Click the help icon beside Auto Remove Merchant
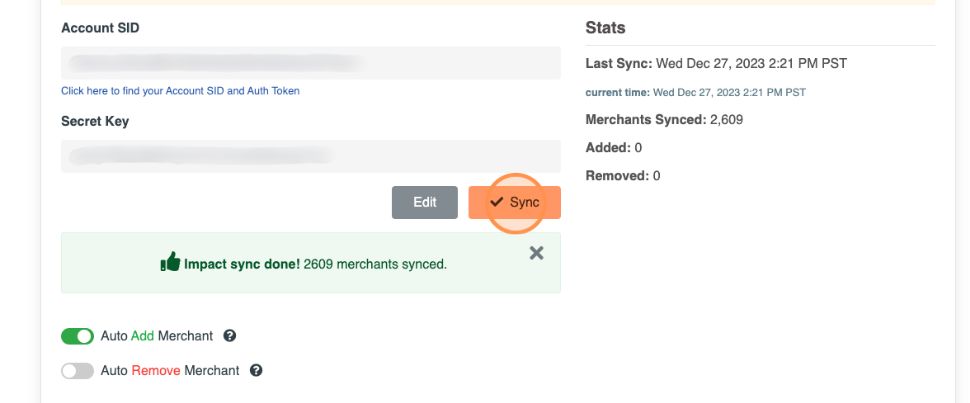 (256, 370)
